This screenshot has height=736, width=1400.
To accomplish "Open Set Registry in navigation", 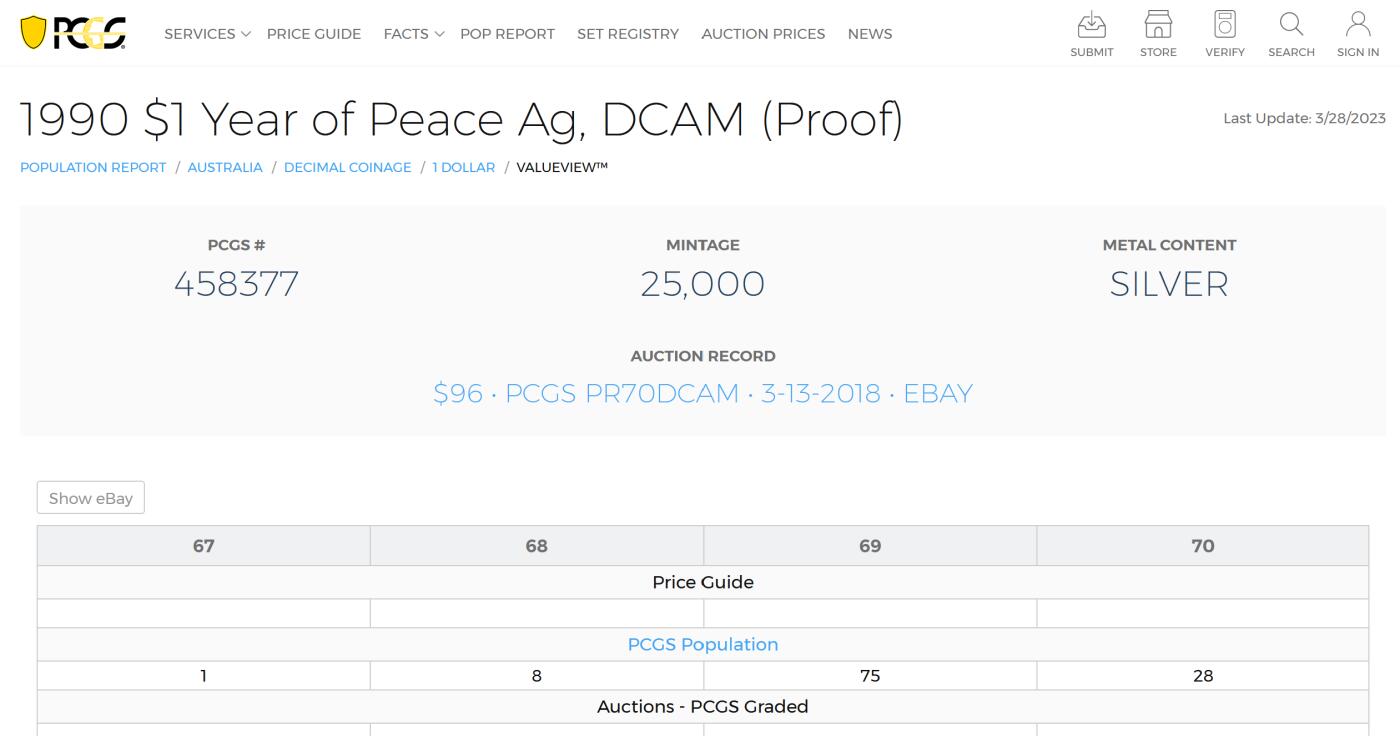I will 628,34.
